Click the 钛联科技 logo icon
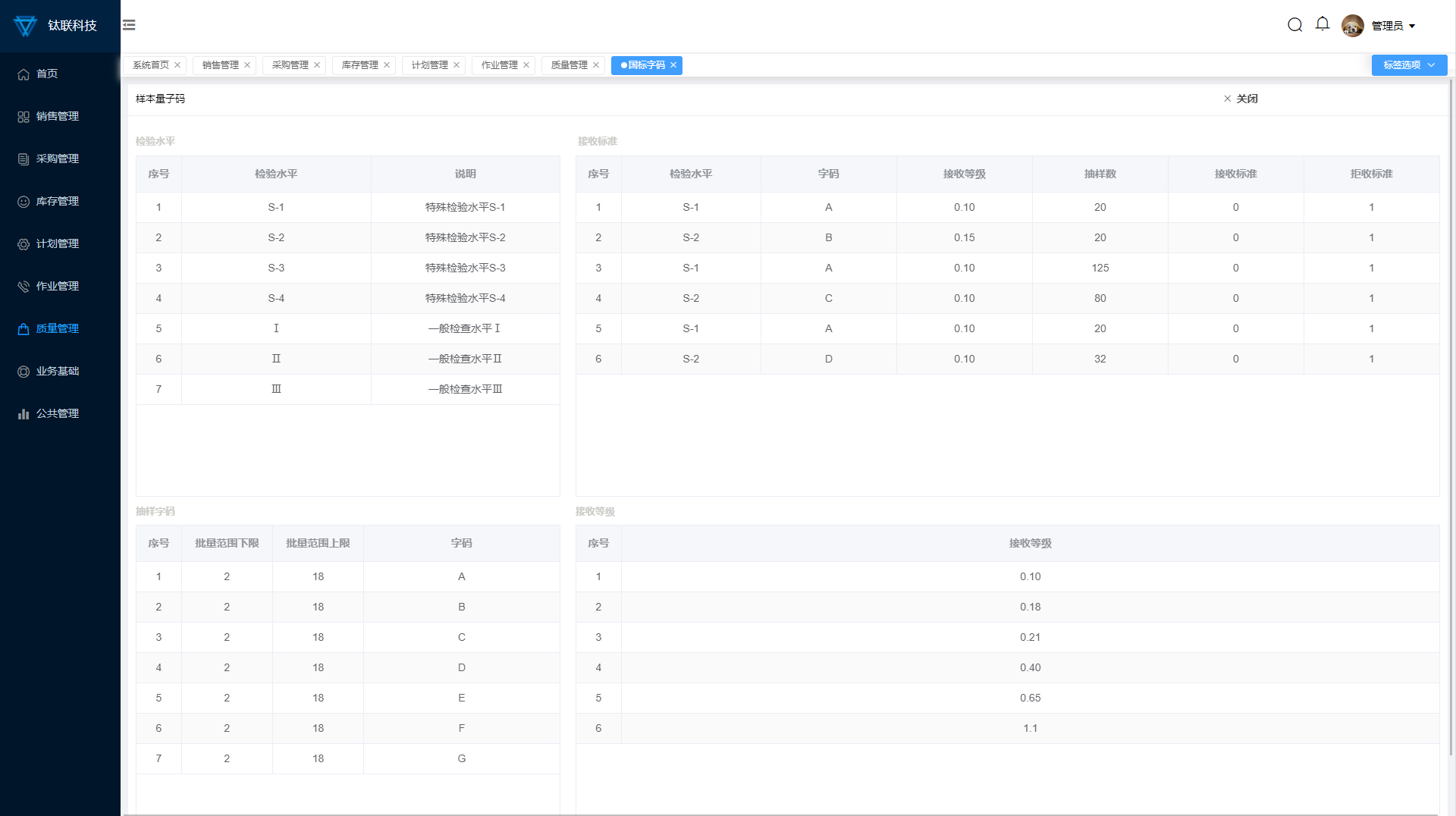Screen dimensions: 1456x816 coord(25,26)
